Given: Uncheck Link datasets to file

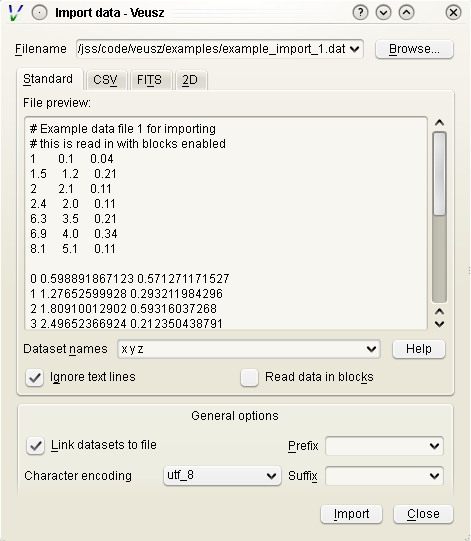Looking at the screenshot, I should [x=35, y=445].
